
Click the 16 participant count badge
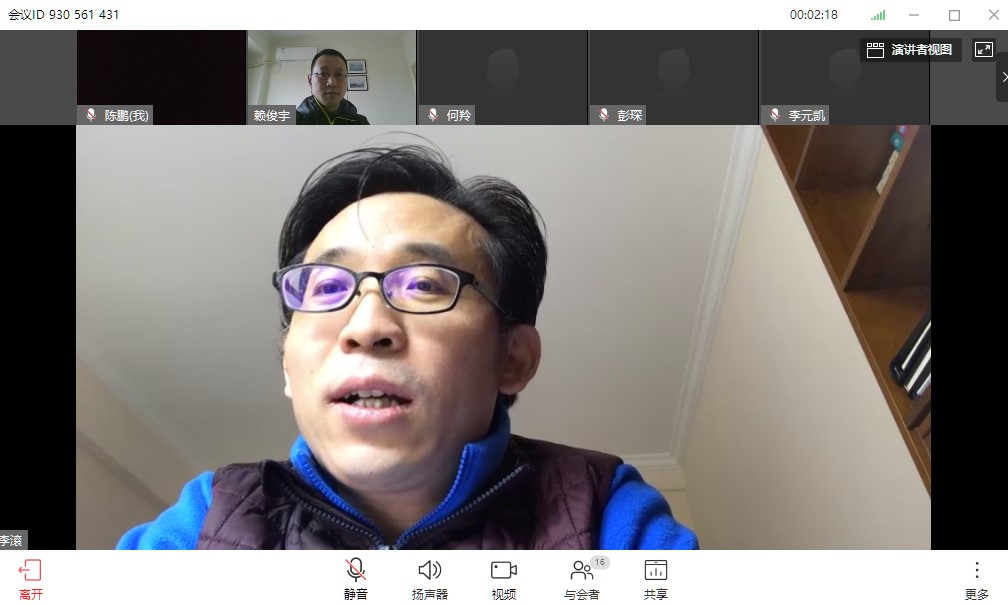pos(600,562)
